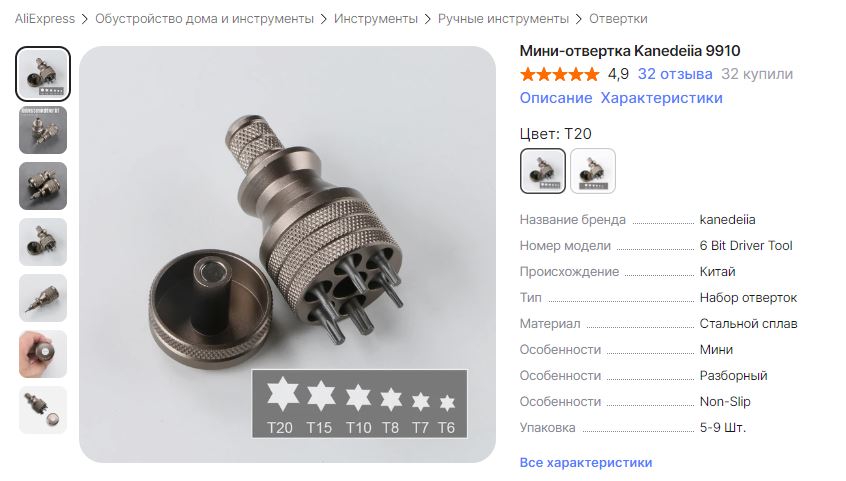Image resolution: width=846 pixels, height=481 pixels.
Task: Select the fourth product thumbnail
Action: click(x=43, y=242)
